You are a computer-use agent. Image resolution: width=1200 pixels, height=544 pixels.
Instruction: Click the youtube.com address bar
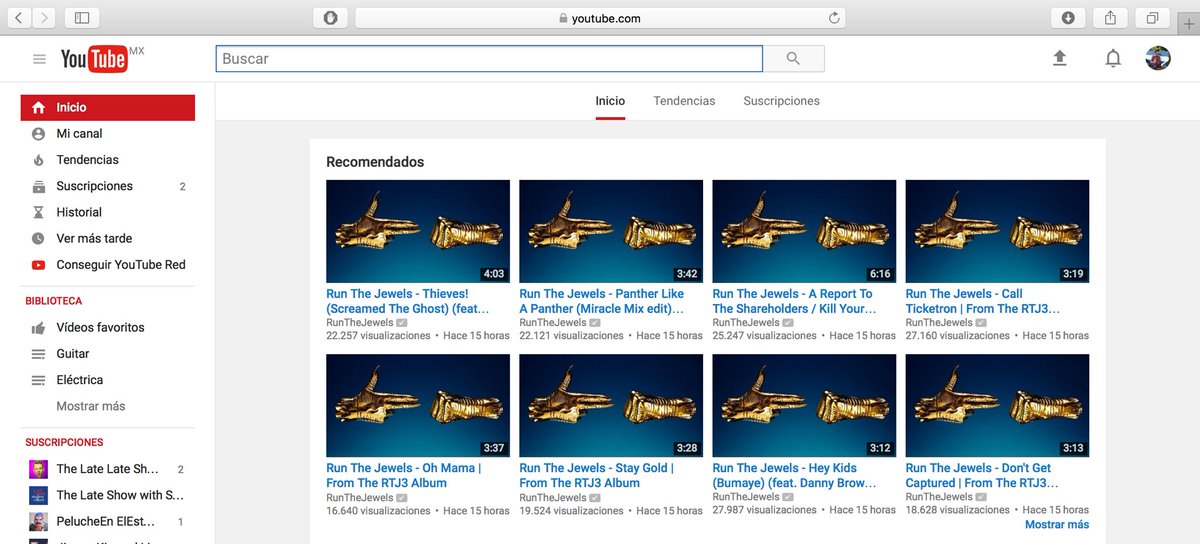coord(600,18)
